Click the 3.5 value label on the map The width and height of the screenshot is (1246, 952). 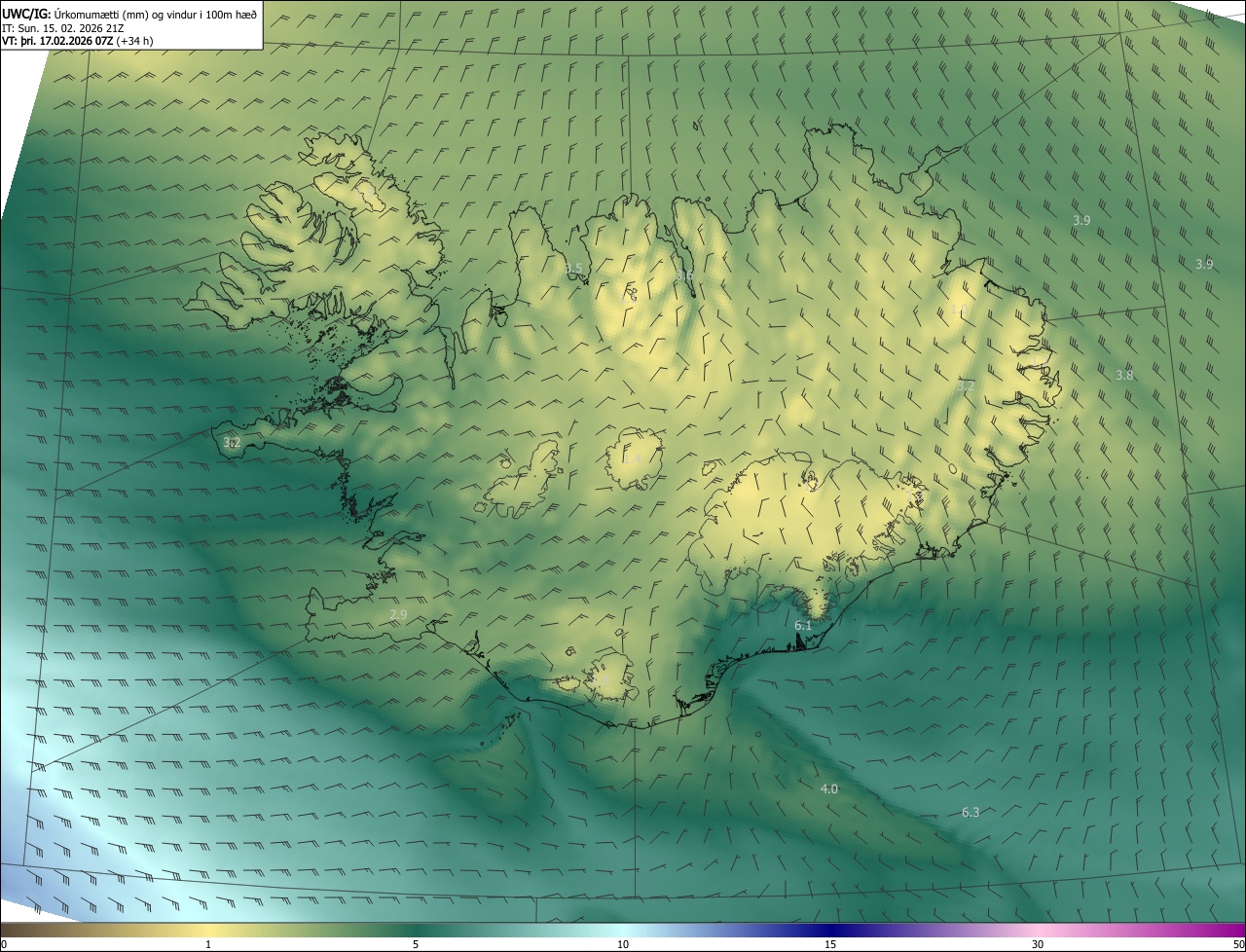[x=574, y=269]
